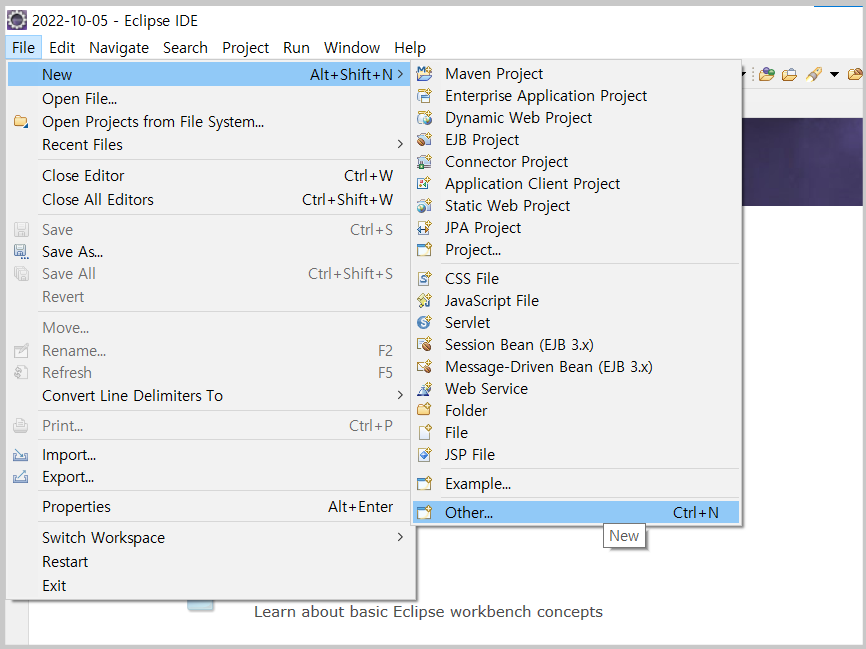Open the File menu
This screenshot has height=649, width=866.
[24, 48]
